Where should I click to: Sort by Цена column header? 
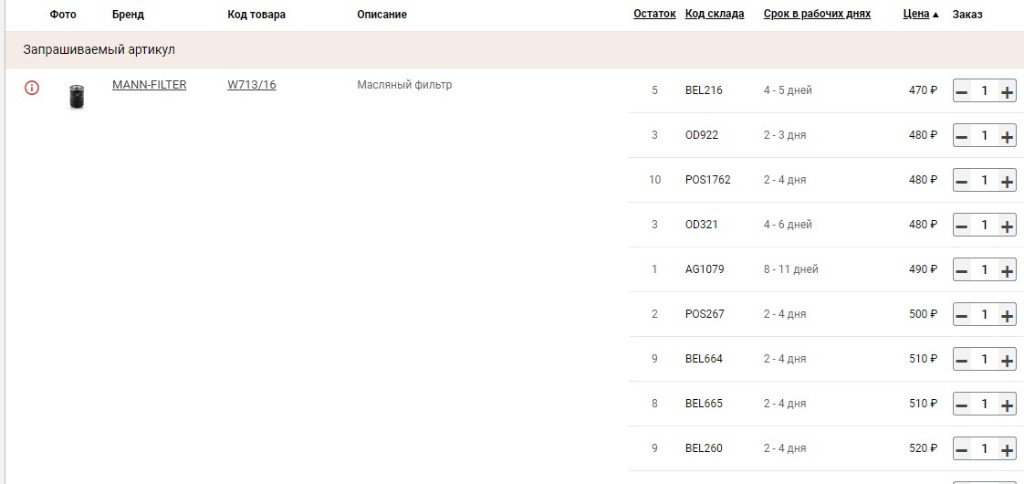pyautogui.click(x=916, y=14)
